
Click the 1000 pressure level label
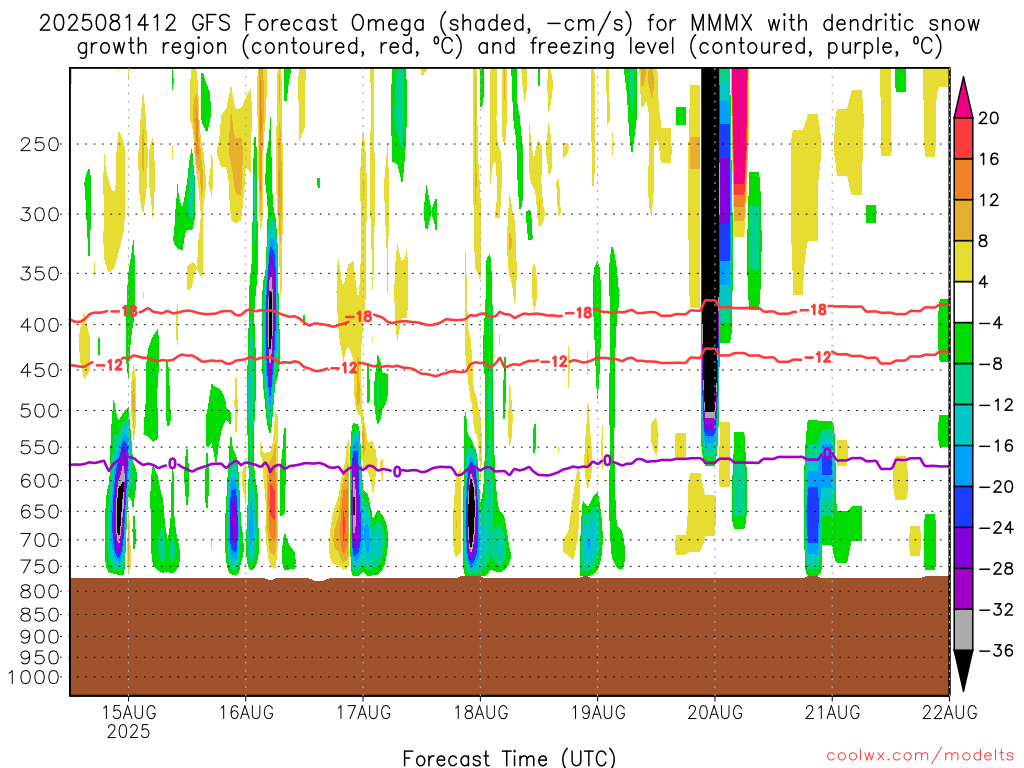click(x=34, y=677)
